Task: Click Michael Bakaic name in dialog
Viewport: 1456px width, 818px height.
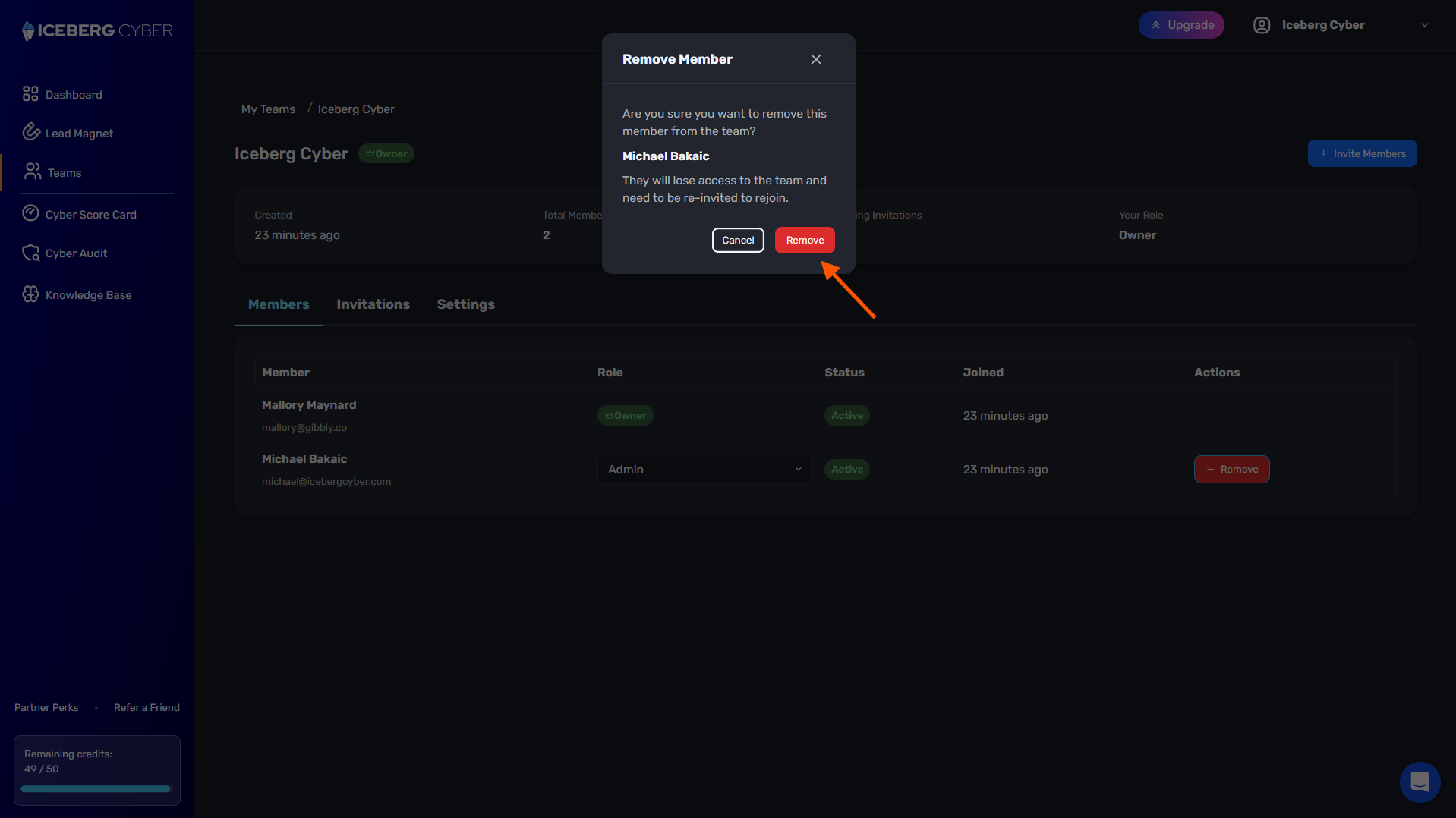Action: pos(666,156)
